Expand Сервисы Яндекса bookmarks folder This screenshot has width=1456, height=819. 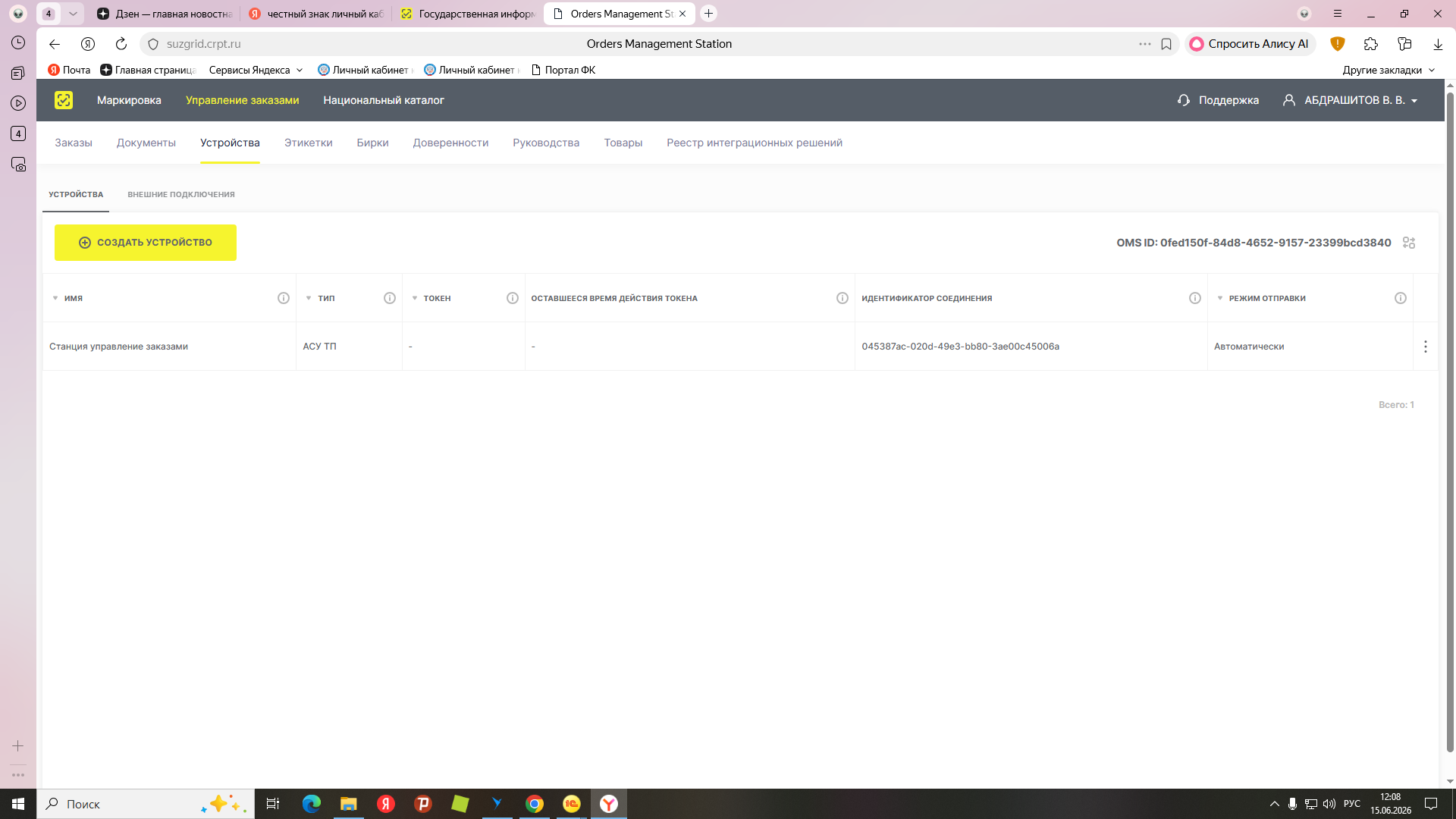(256, 70)
